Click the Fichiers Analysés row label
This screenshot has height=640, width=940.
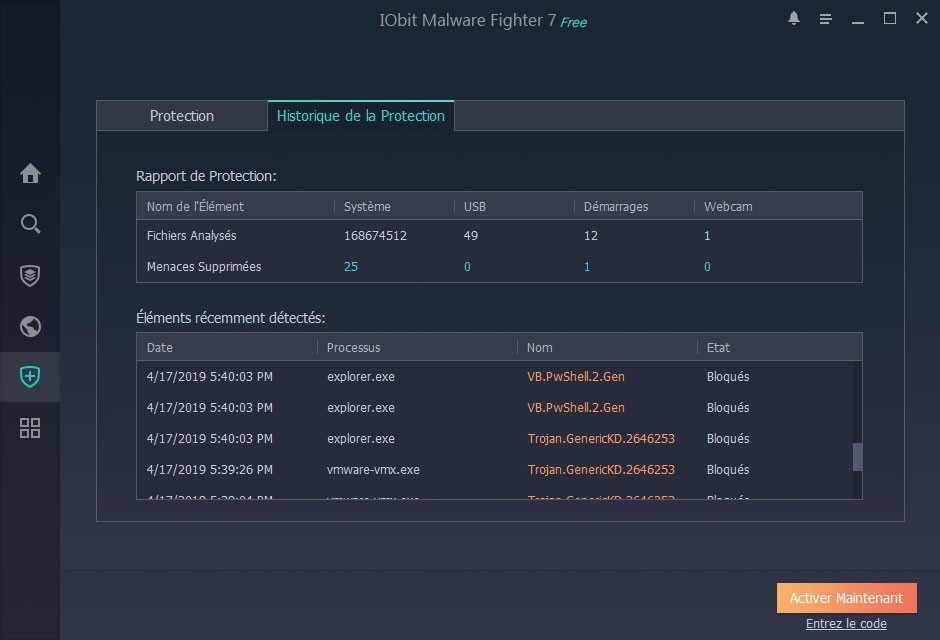(191, 236)
